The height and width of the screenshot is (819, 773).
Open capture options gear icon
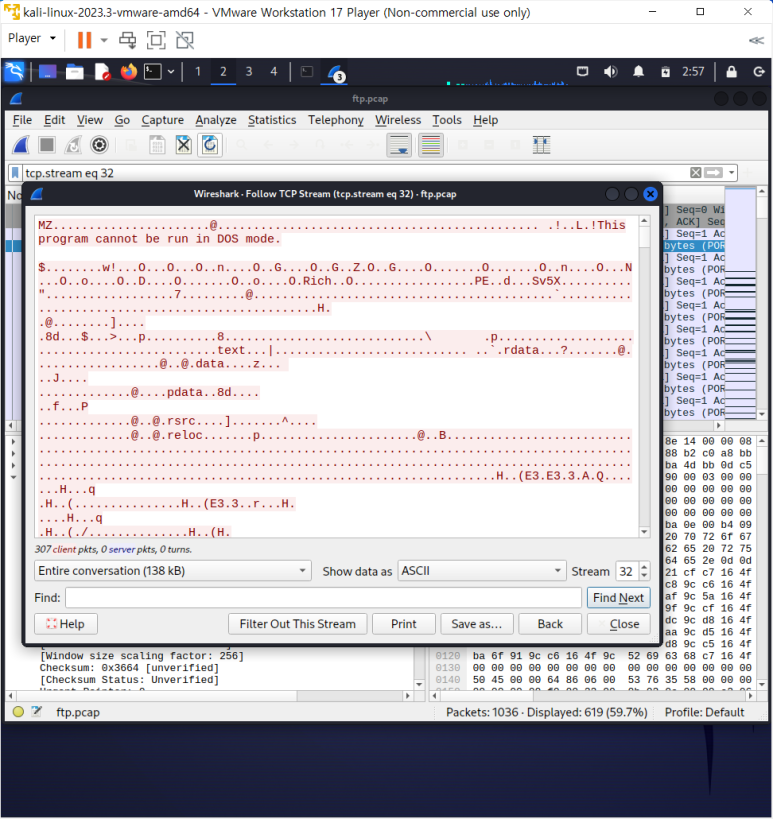click(x=99, y=145)
